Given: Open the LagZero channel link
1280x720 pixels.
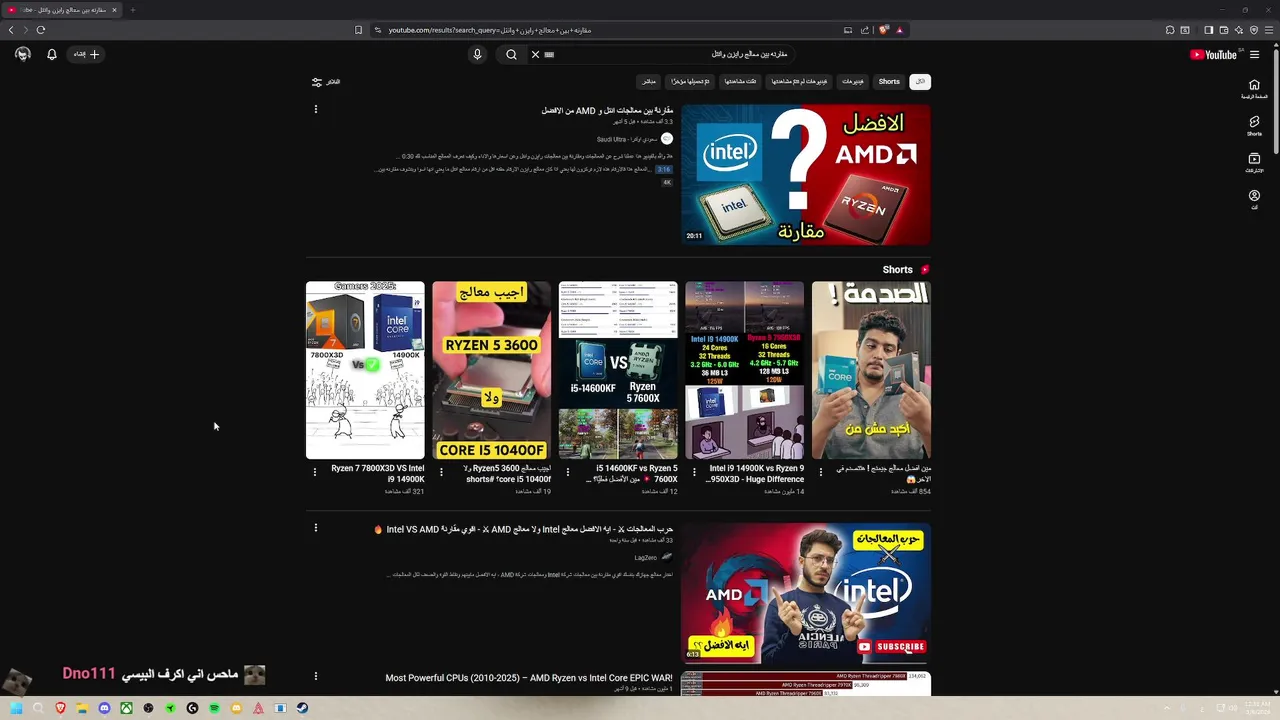Looking at the screenshot, I should (645, 557).
